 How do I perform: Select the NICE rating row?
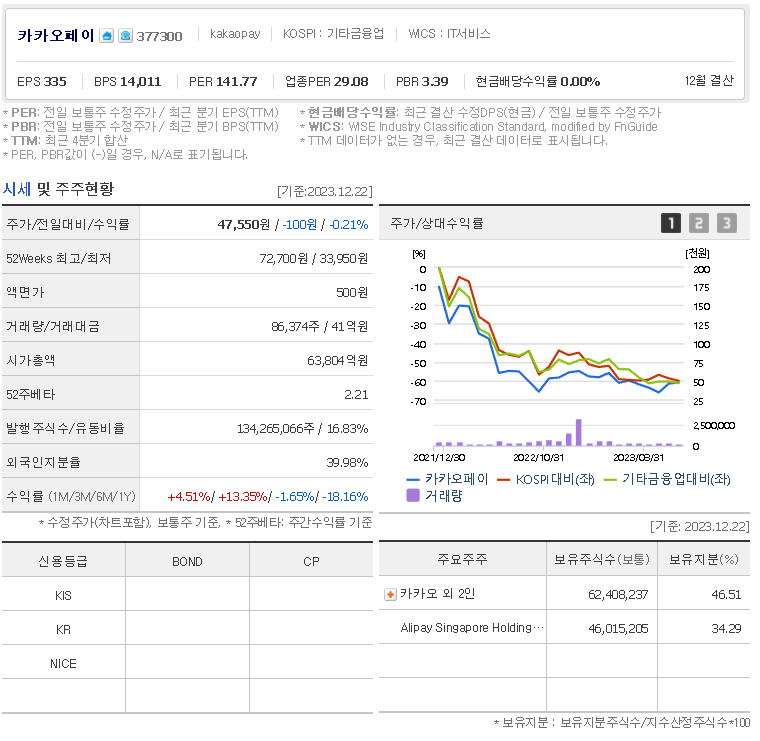click(x=187, y=663)
